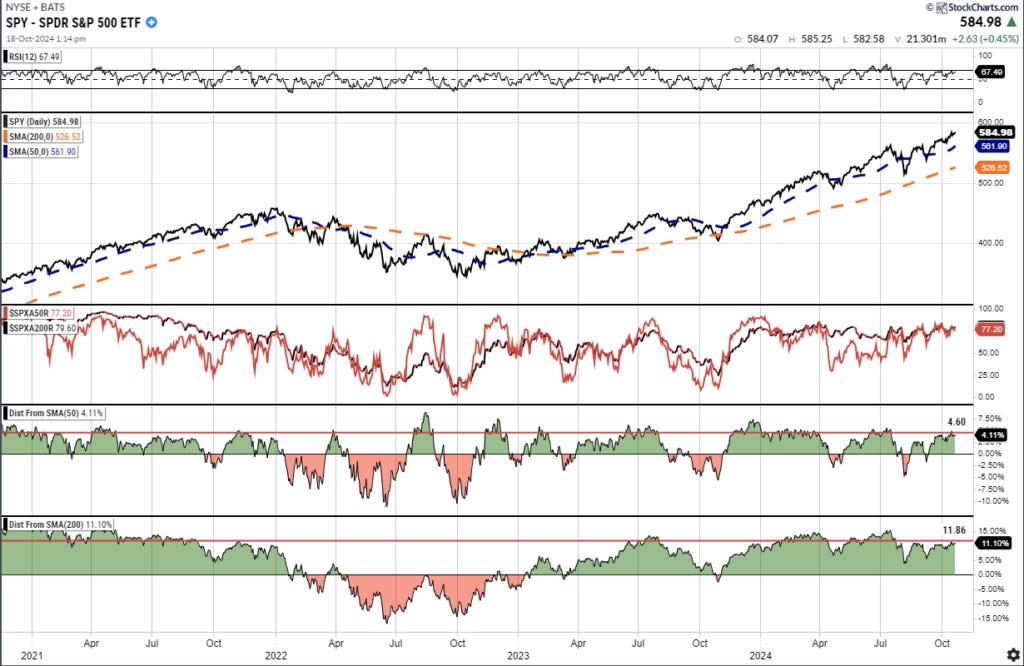Screen dimensions: 1024x666
Task: Select the RSI(12) 67.49 legend label
Action: point(35,57)
